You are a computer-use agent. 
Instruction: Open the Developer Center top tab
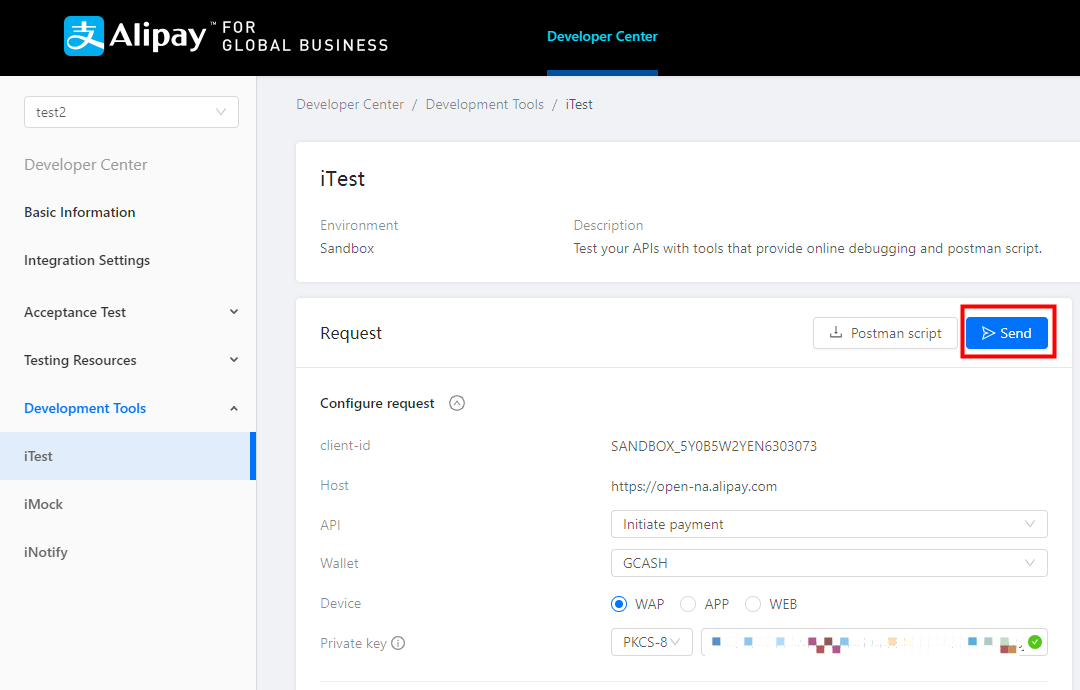click(602, 37)
